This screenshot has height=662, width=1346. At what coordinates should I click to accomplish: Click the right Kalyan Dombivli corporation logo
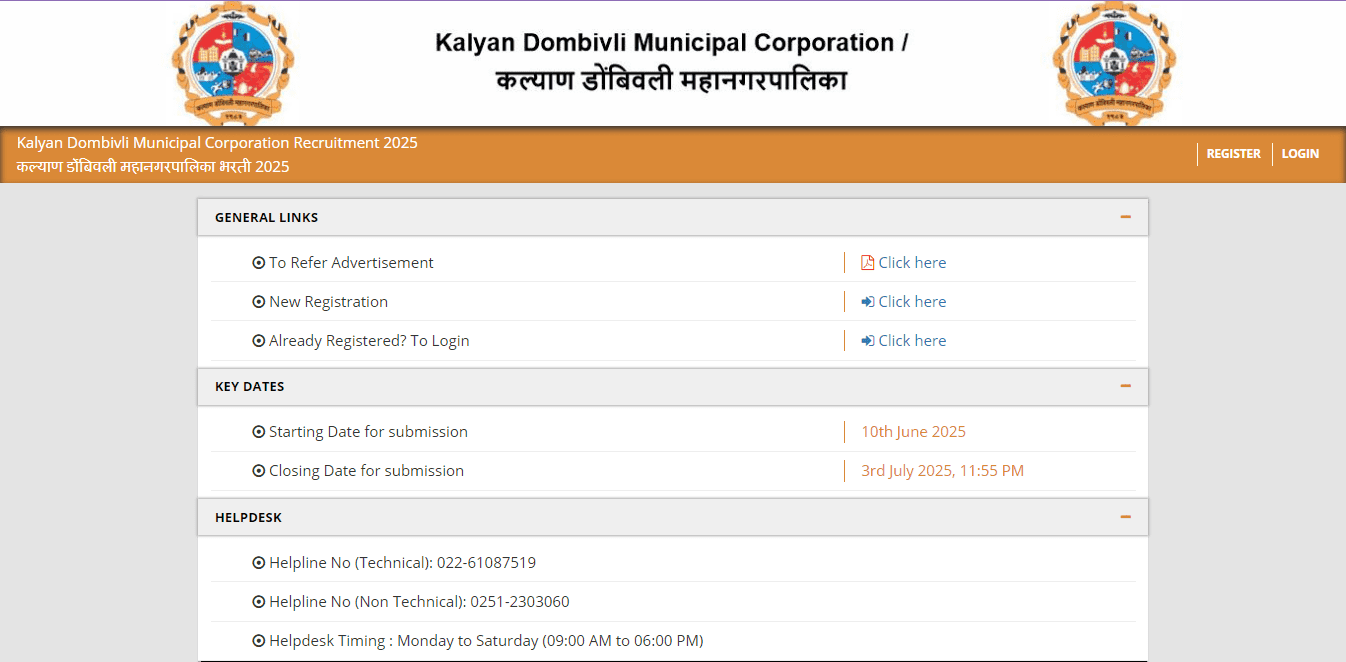click(x=1114, y=63)
